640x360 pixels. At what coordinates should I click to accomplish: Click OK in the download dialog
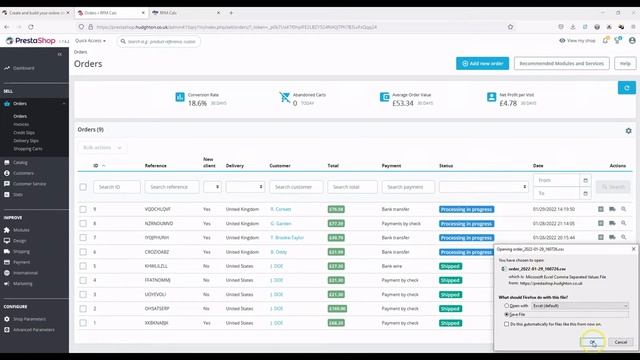pos(592,342)
